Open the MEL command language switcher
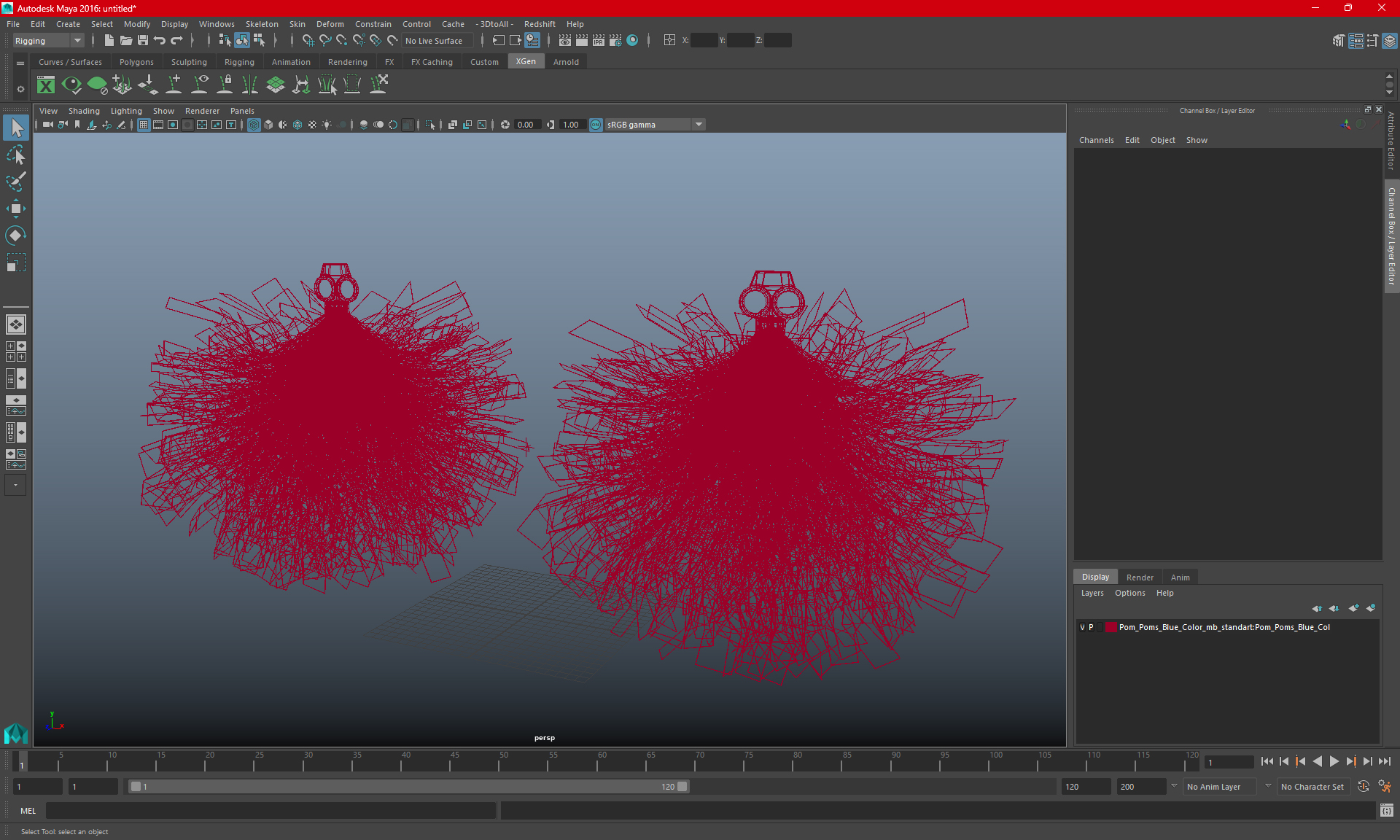 28,811
